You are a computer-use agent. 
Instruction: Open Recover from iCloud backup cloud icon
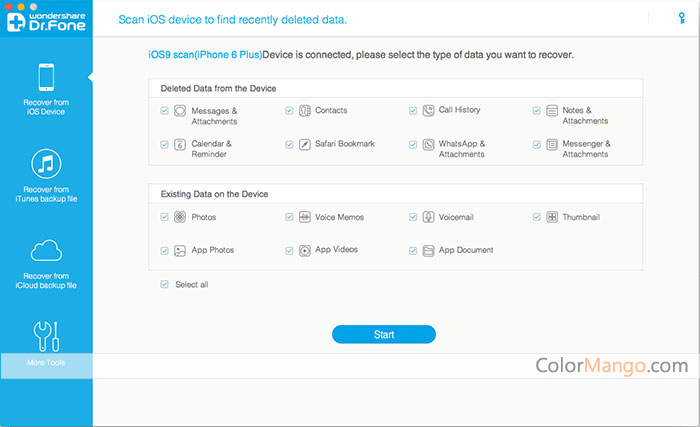click(46, 250)
